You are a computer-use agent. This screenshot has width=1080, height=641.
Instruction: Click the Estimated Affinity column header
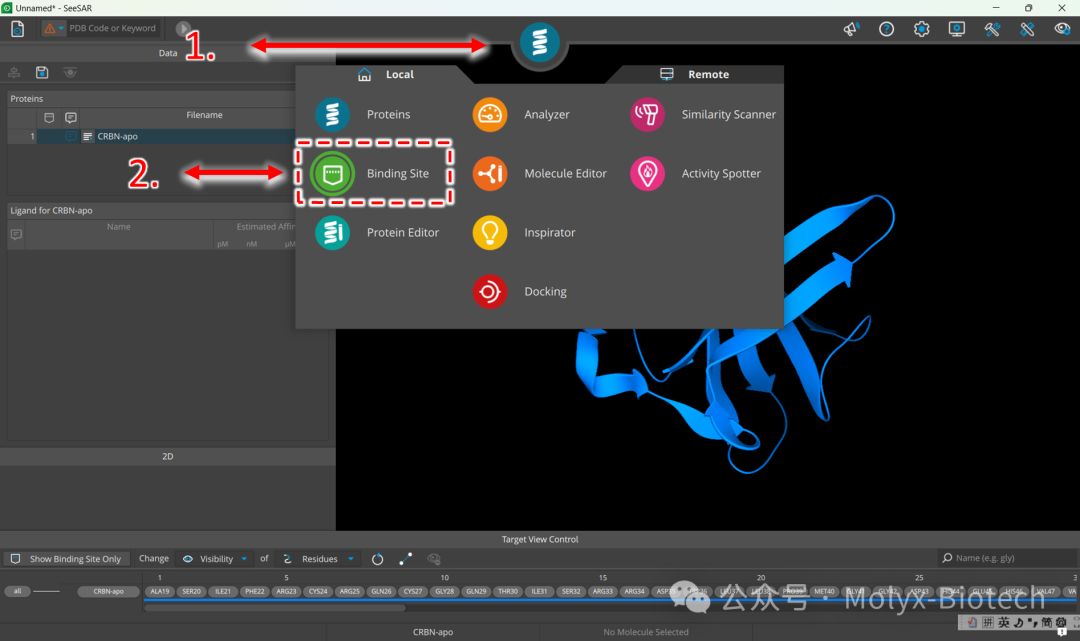(265, 227)
